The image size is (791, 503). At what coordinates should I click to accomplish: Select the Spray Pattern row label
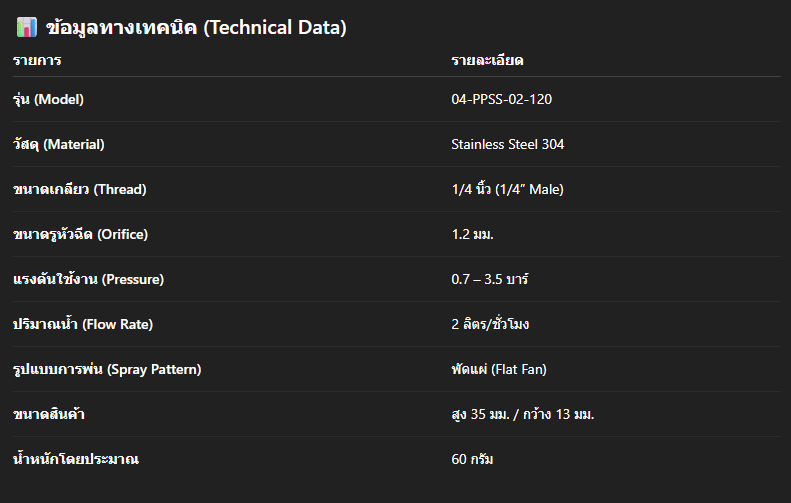(107, 369)
